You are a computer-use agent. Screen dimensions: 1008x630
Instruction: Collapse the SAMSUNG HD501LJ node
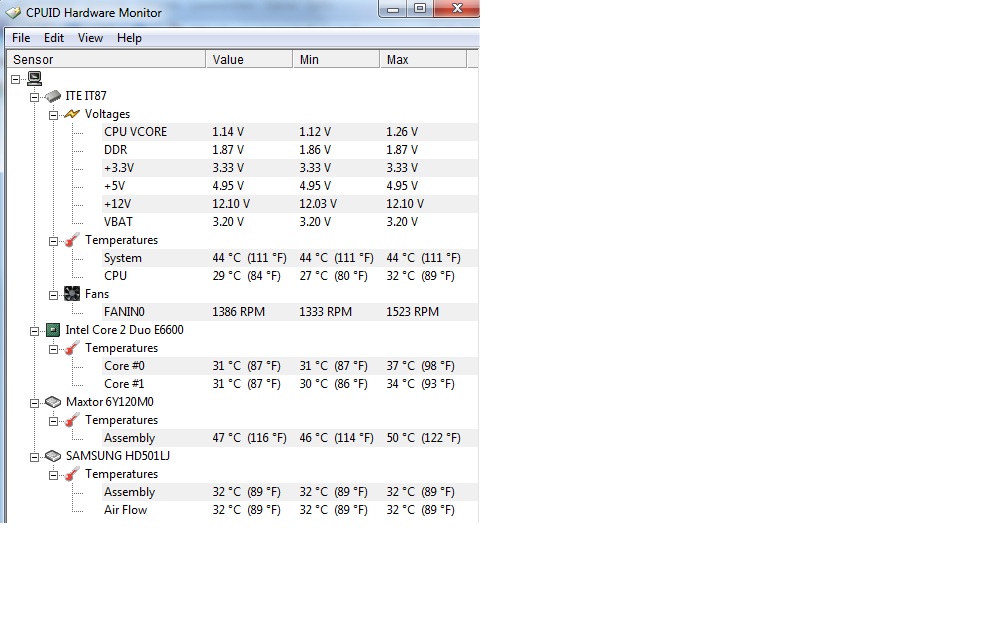pyautogui.click(x=35, y=457)
